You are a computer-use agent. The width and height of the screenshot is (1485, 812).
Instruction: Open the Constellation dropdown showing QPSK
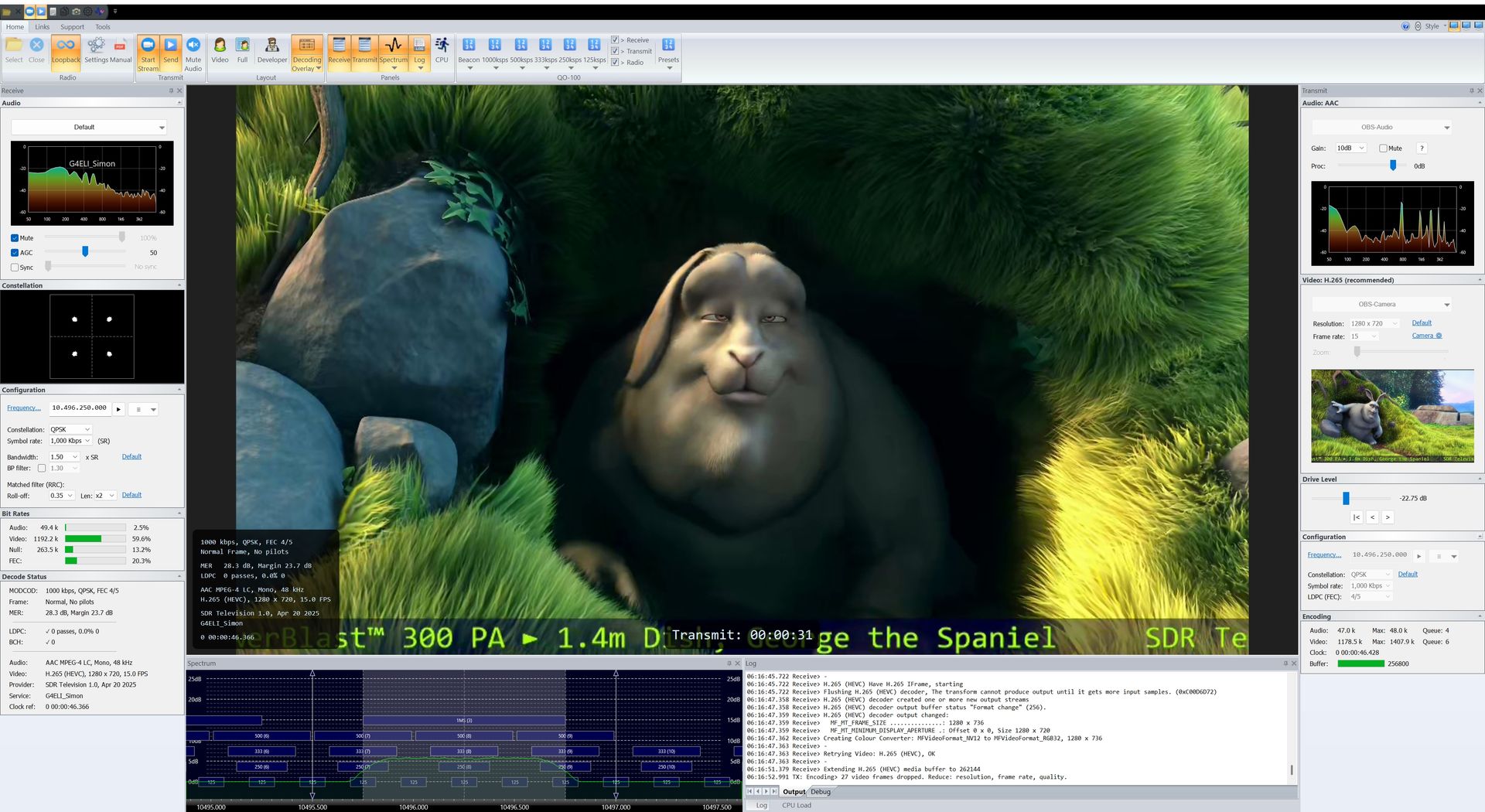(70, 429)
